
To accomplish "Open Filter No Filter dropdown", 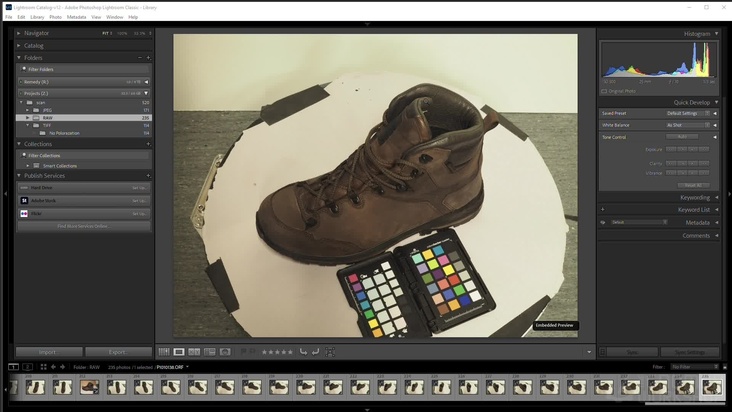I will (x=695, y=367).
